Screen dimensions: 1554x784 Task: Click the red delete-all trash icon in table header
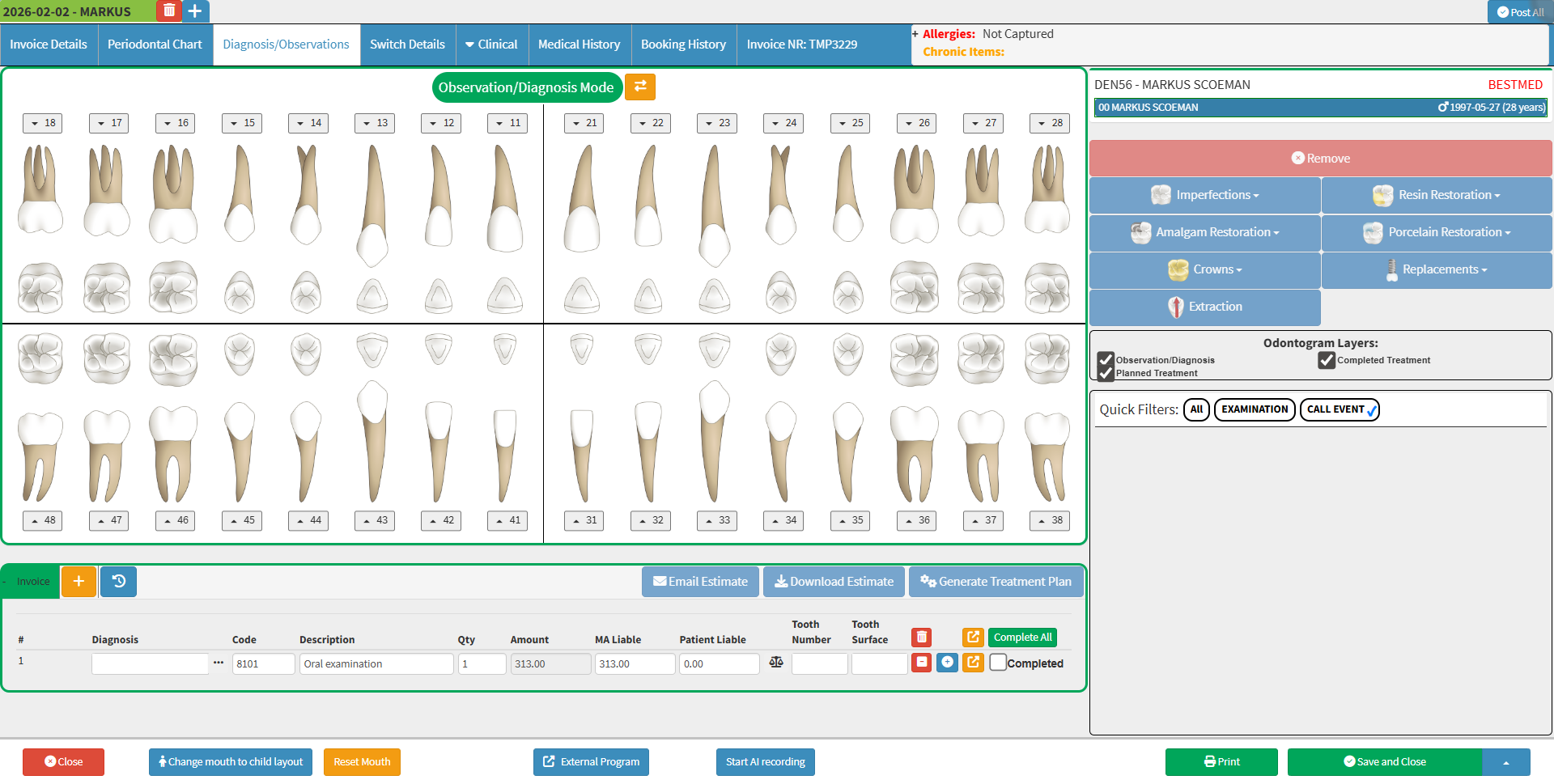921,638
